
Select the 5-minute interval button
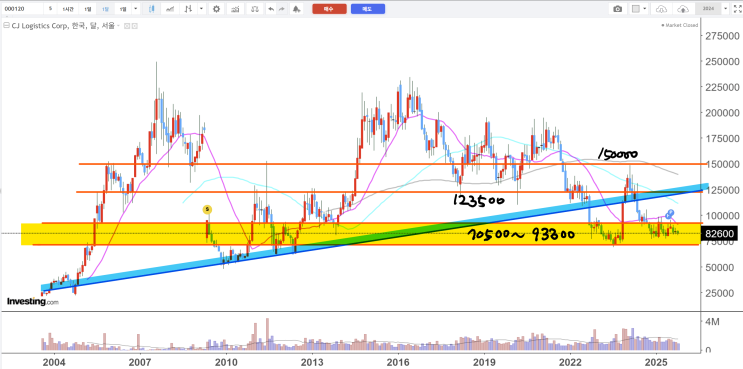click(x=50, y=9)
